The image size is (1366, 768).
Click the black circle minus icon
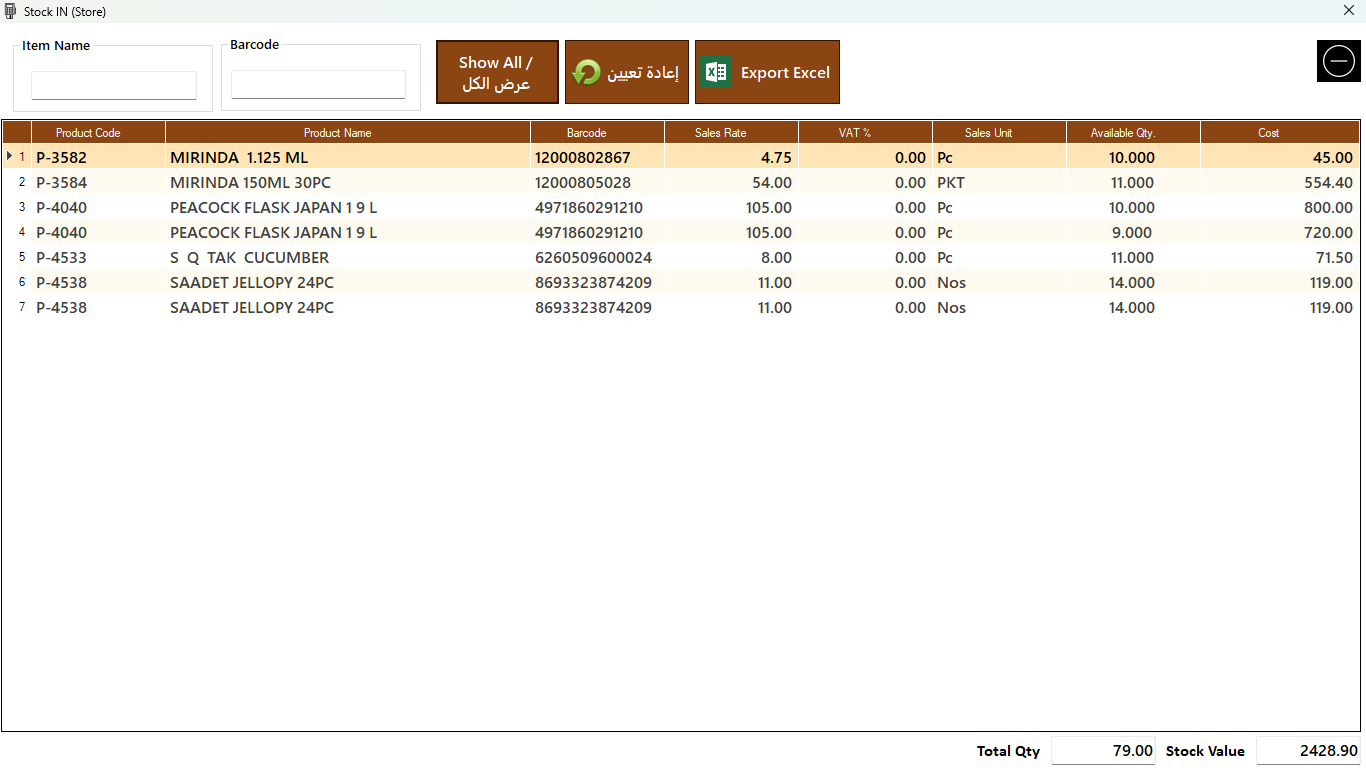[x=1338, y=62]
